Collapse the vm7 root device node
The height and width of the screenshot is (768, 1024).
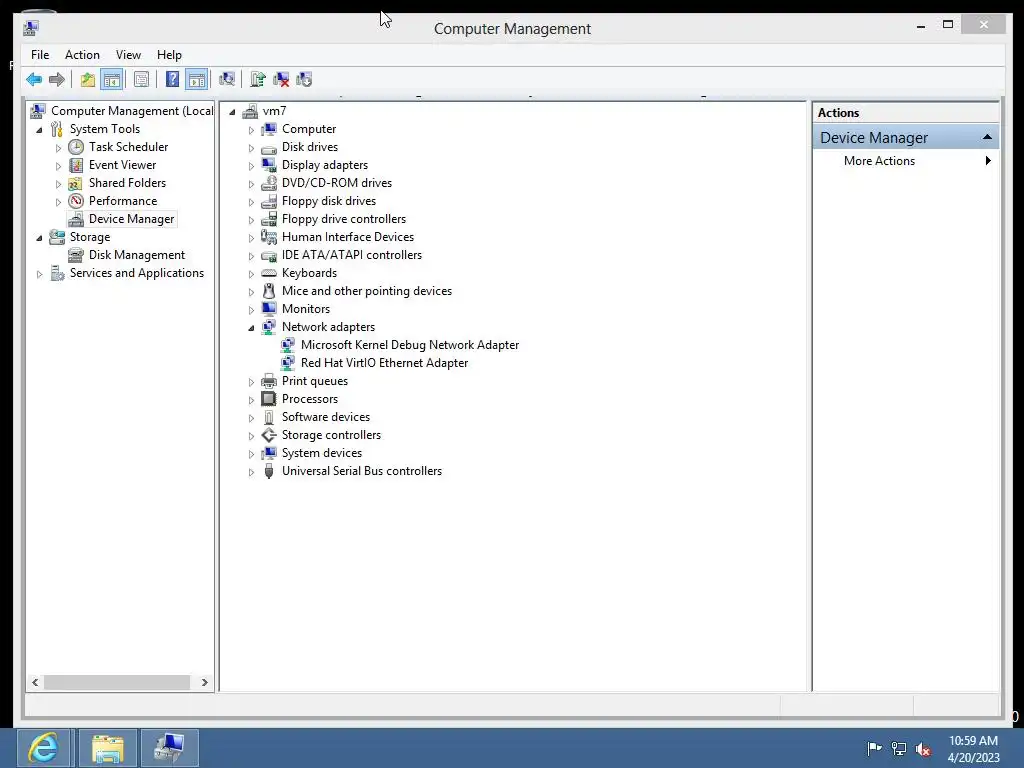[232, 112]
